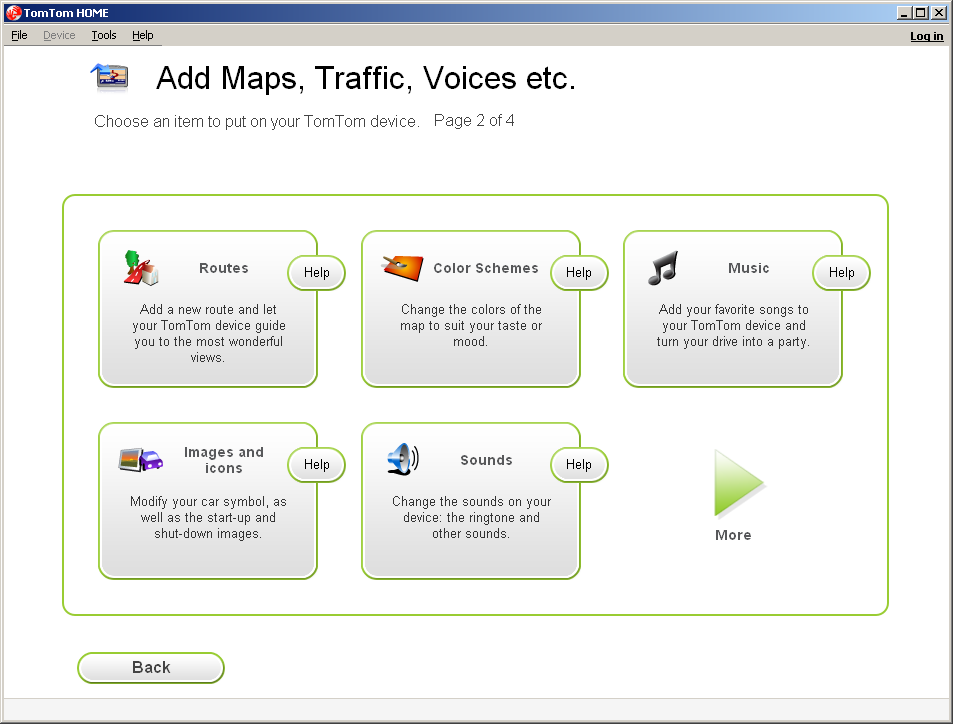The height and width of the screenshot is (724, 953).
Task: Click the 'Page 2 of 4' indicator
Action: [x=474, y=120]
